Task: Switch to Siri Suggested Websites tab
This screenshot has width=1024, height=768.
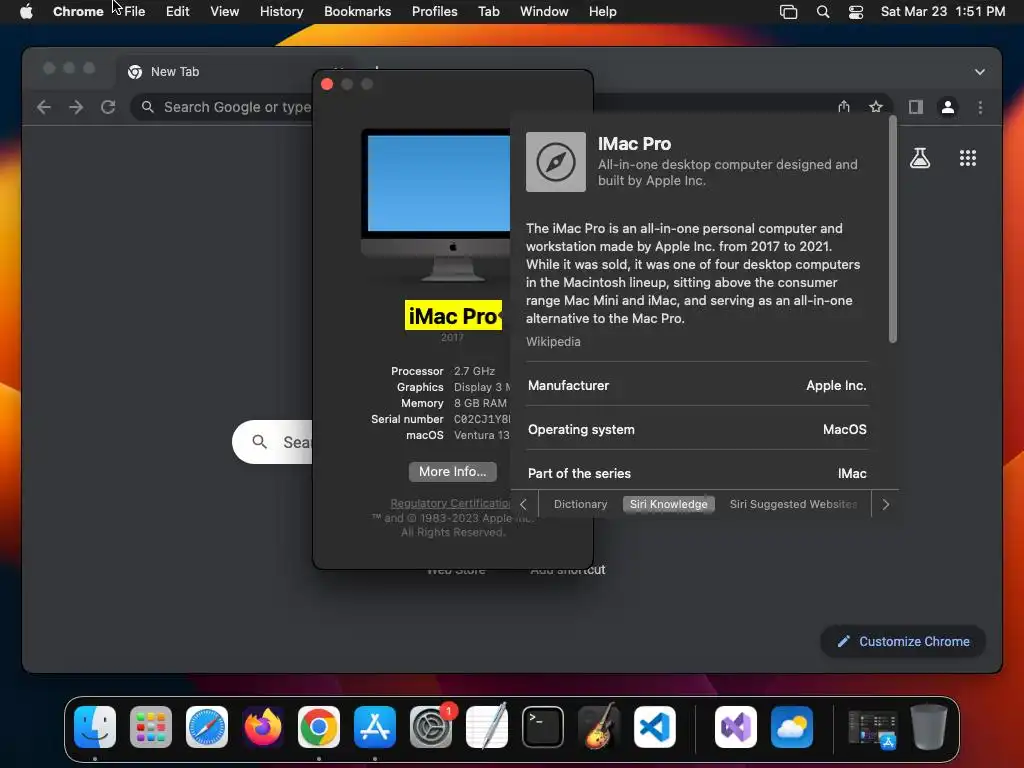Action: coord(793,504)
